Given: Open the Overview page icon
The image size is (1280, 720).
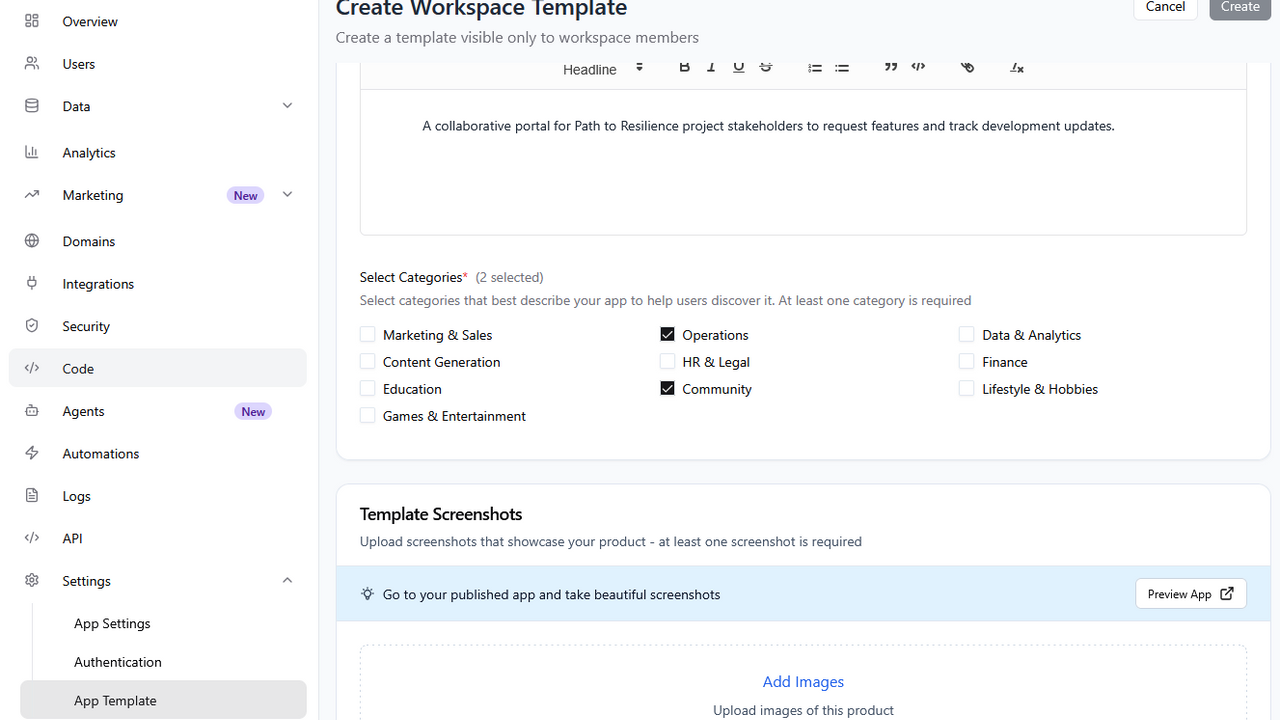Looking at the screenshot, I should click(32, 21).
